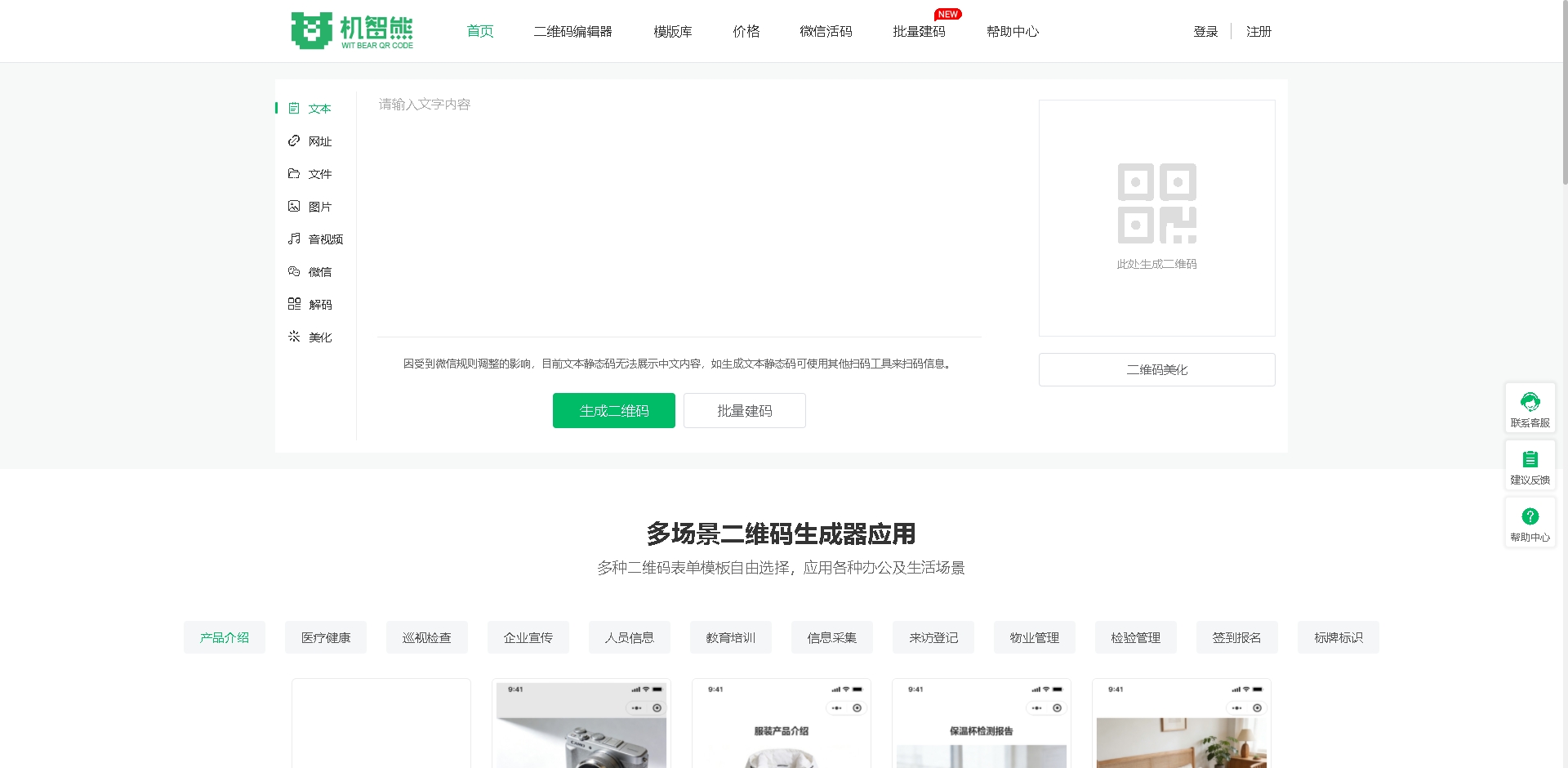The width and height of the screenshot is (1568, 768).
Task: Select the 解码 decode icon in sidebar
Action: [x=294, y=305]
